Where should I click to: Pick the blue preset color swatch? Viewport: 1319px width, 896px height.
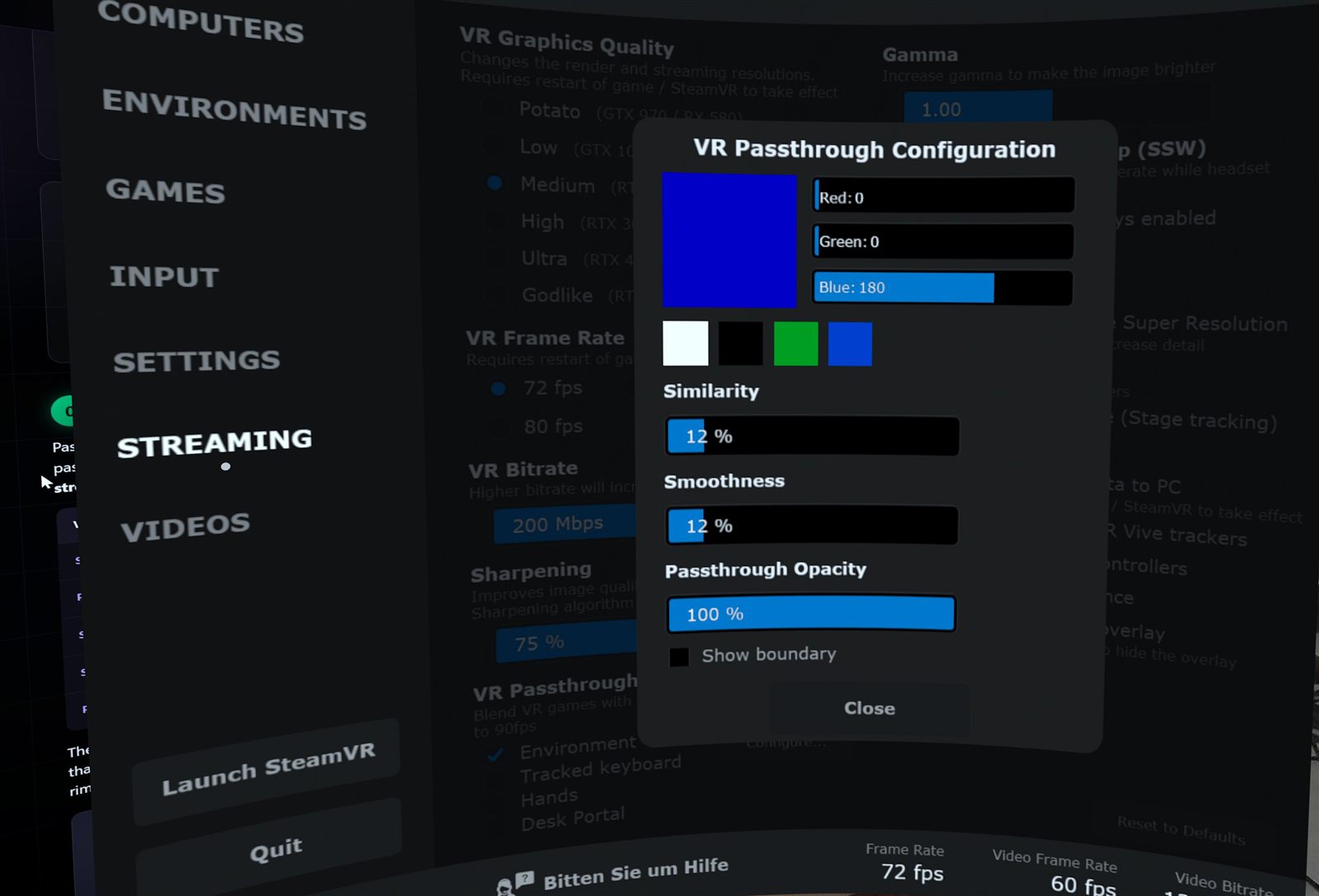[x=850, y=344]
